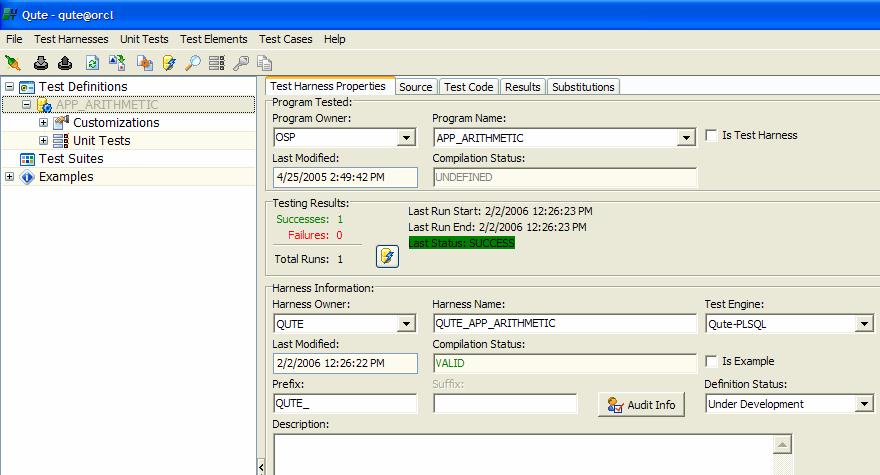Switch to the Test Code tab
The height and width of the screenshot is (475, 880).
pos(468,87)
